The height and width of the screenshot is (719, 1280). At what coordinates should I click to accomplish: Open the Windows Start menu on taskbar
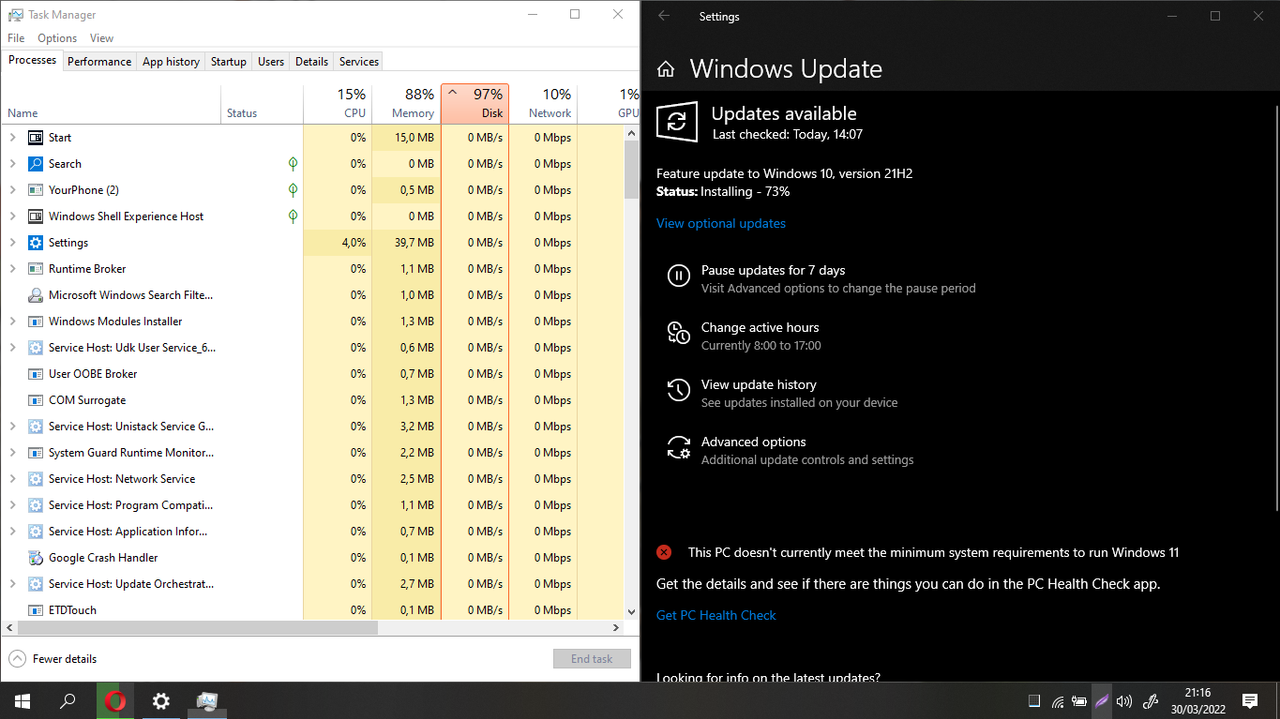(22, 701)
